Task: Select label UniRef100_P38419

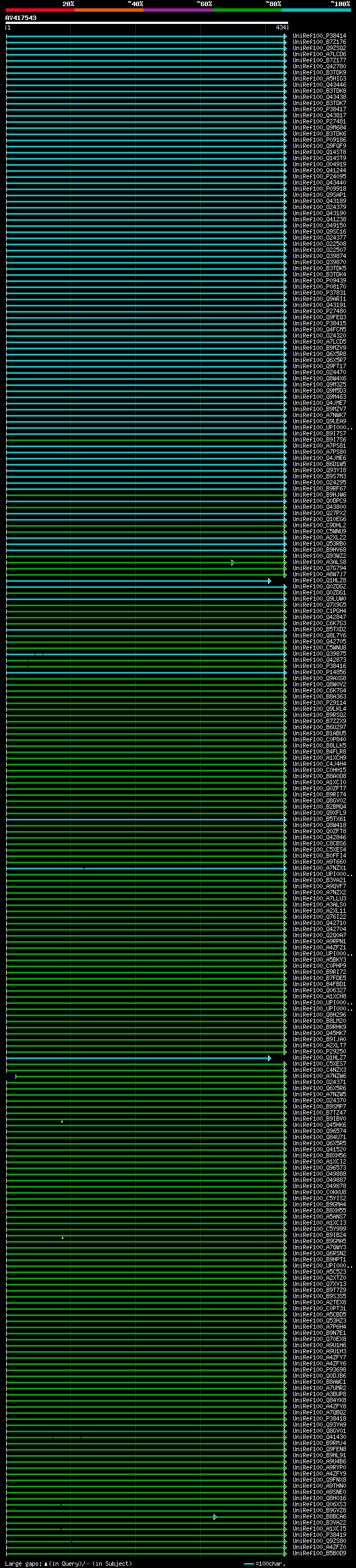Action: 319,1535
